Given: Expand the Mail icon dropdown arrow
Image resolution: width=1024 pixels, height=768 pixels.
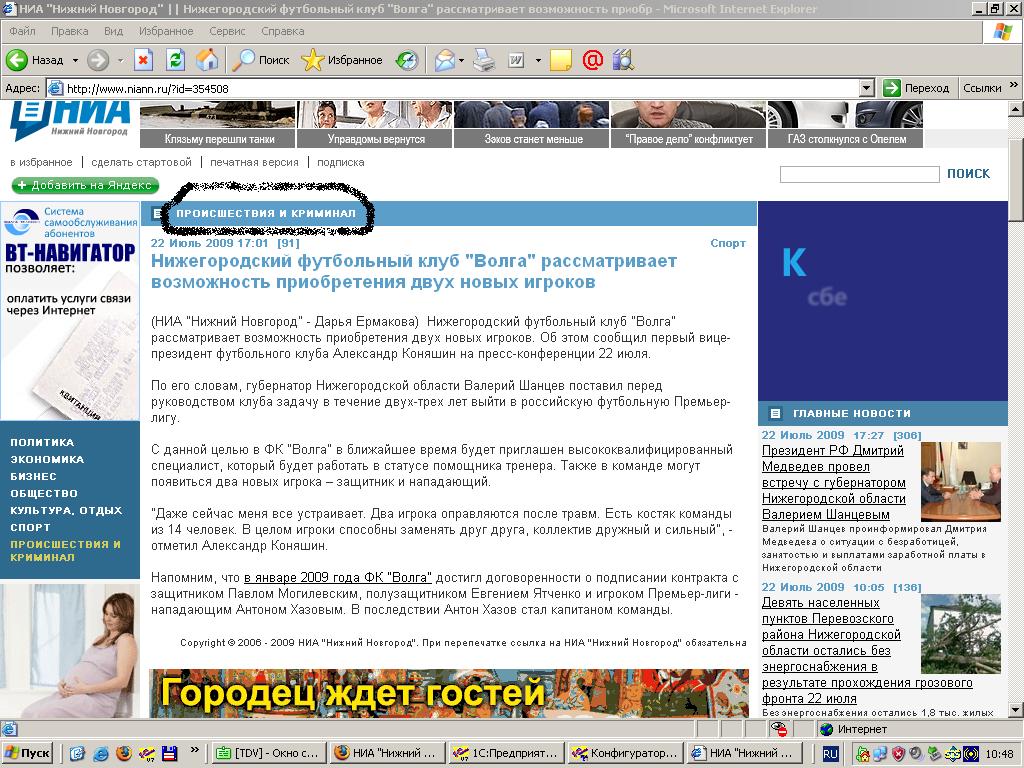Looking at the screenshot, I should pos(462,60).
